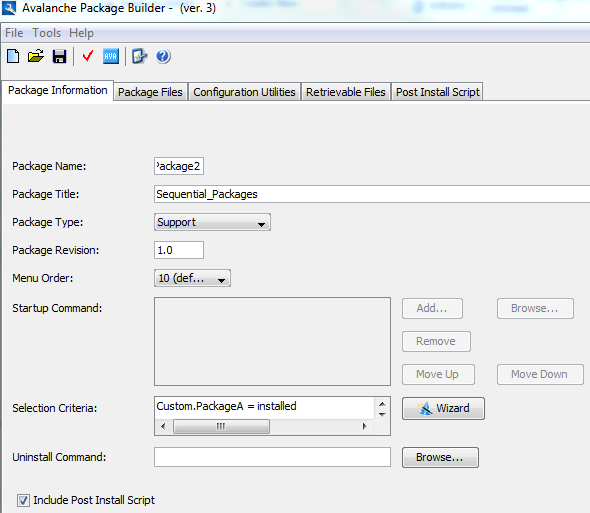The height and width of the screenshot is (513, 590).
Task: Validate package using the red checkmark icon
Action: click(x=88, y=56)
